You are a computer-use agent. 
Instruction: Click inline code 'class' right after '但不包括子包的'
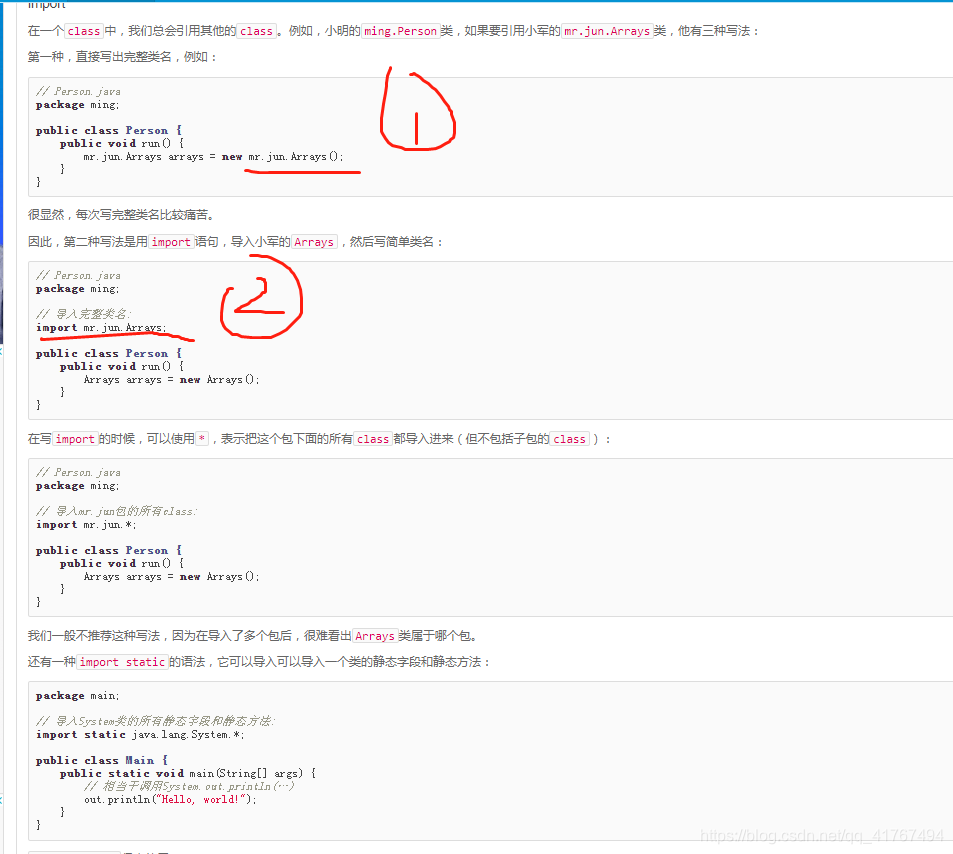[x=569, y=439]
